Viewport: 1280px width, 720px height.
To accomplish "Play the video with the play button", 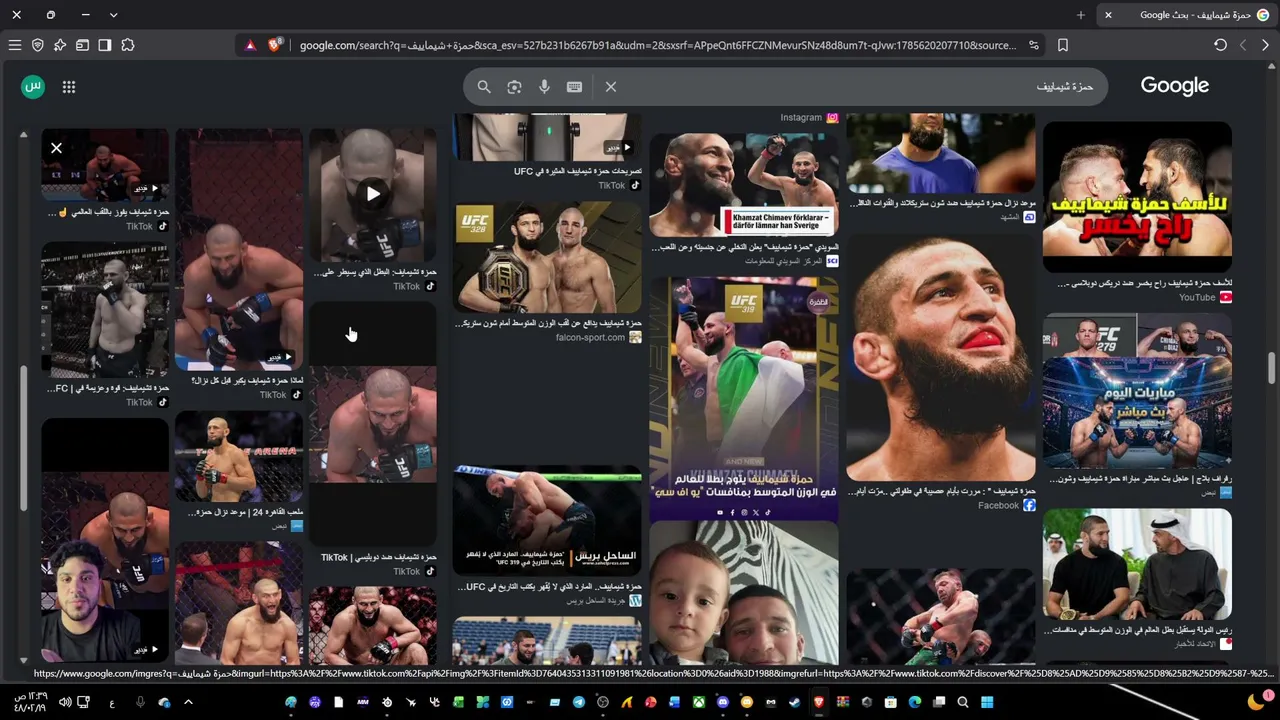I will click(372, 194).
